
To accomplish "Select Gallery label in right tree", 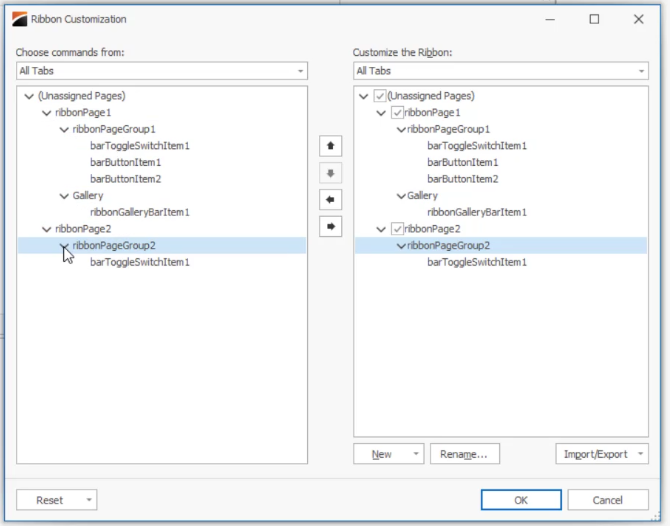I will (422, 196).
